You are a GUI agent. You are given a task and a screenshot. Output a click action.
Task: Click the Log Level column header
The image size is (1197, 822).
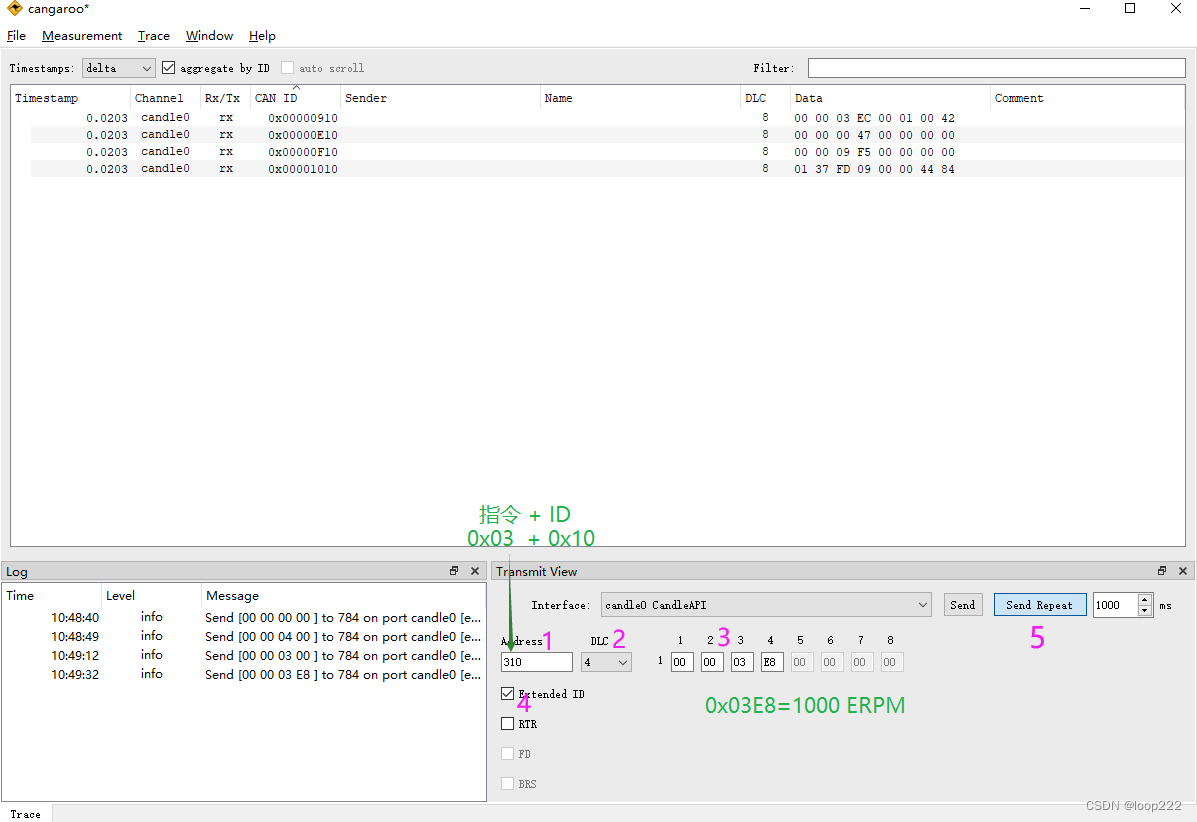(151, 596)
